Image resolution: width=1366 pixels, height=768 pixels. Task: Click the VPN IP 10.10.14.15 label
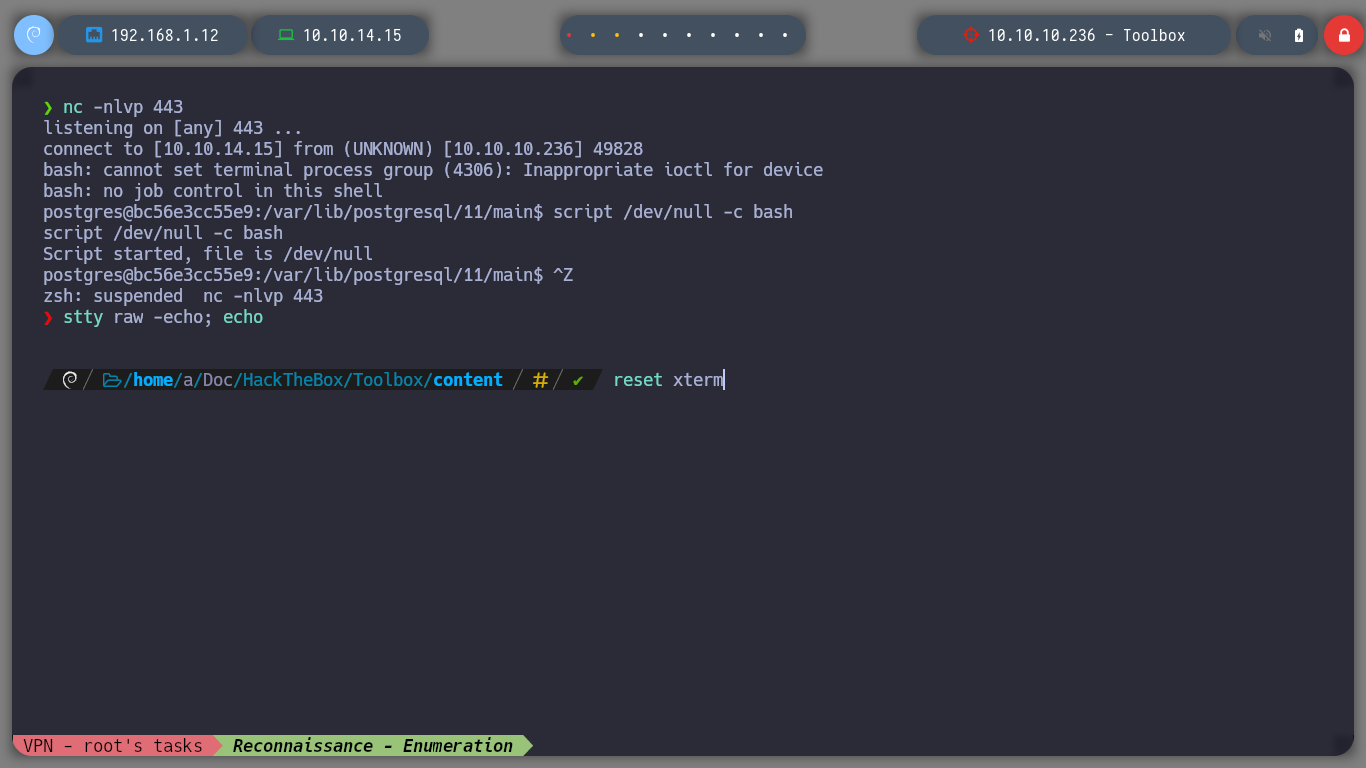(352, 35)
